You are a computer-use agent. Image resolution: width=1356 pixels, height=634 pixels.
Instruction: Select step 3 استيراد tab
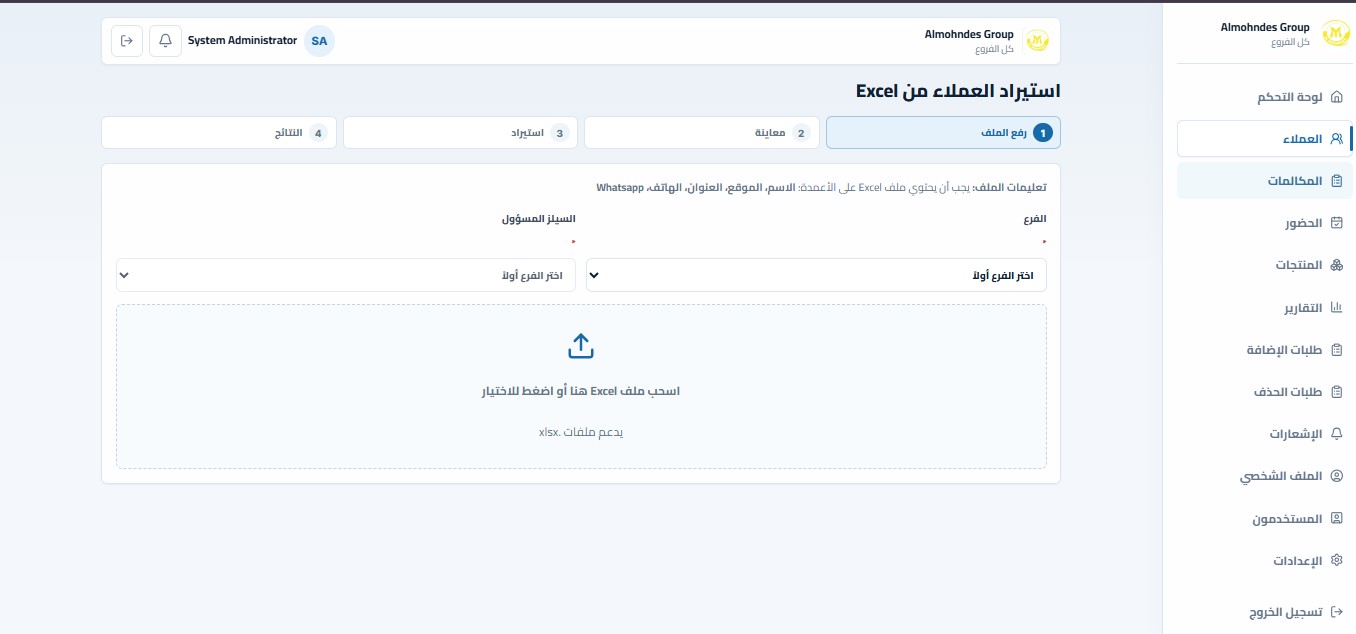[x=460, y=133]
